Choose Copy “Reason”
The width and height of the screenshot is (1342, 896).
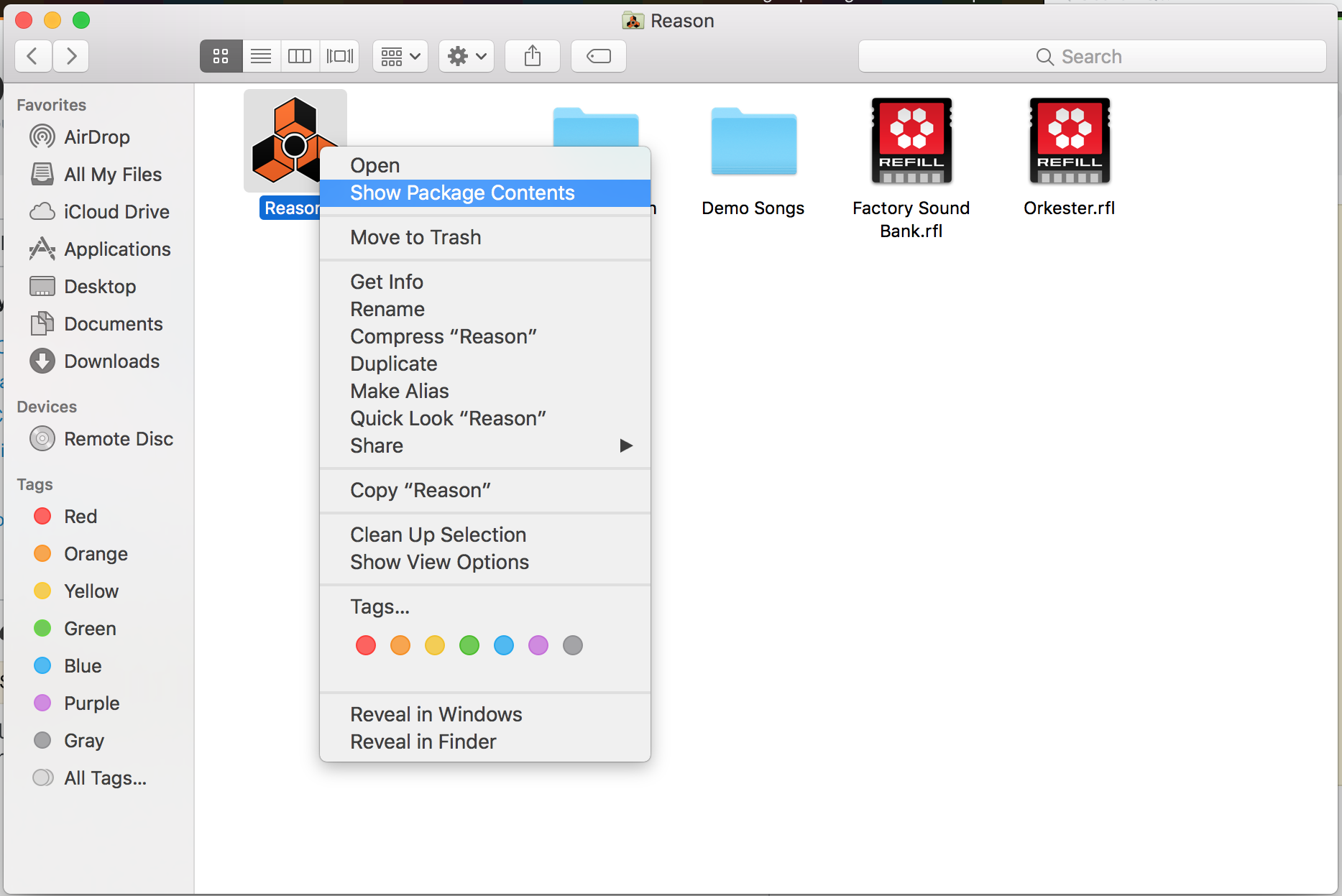485,490
